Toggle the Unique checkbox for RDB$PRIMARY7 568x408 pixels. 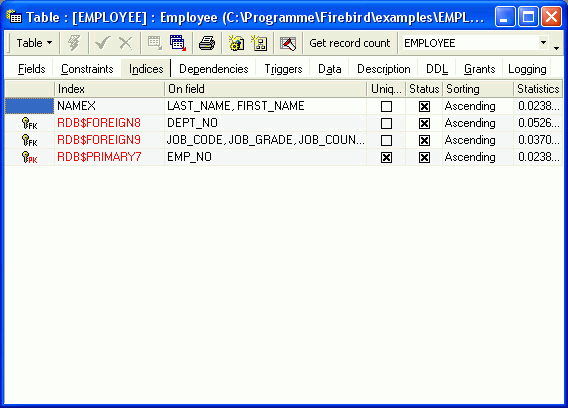click(x=387, y=157)
